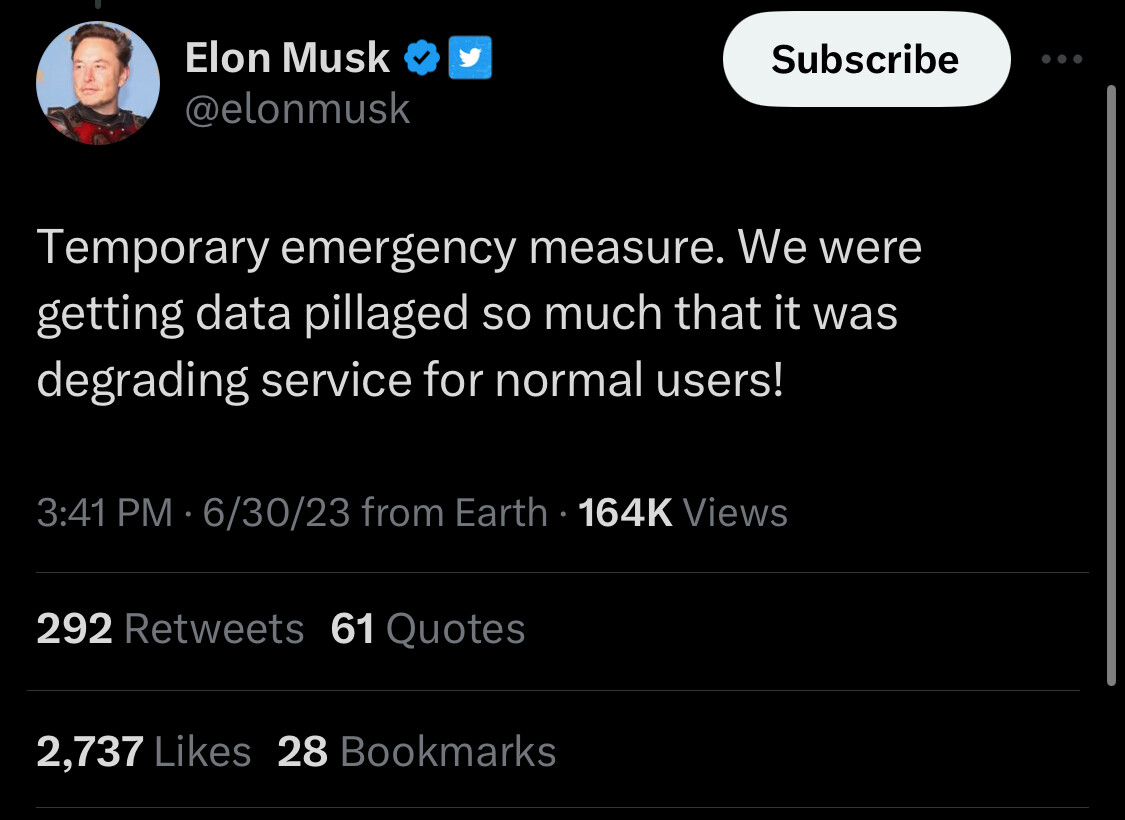Screen dimensions: 1125x820
Task: Click the Twitter bird affiliation badge
Action: 468,60
